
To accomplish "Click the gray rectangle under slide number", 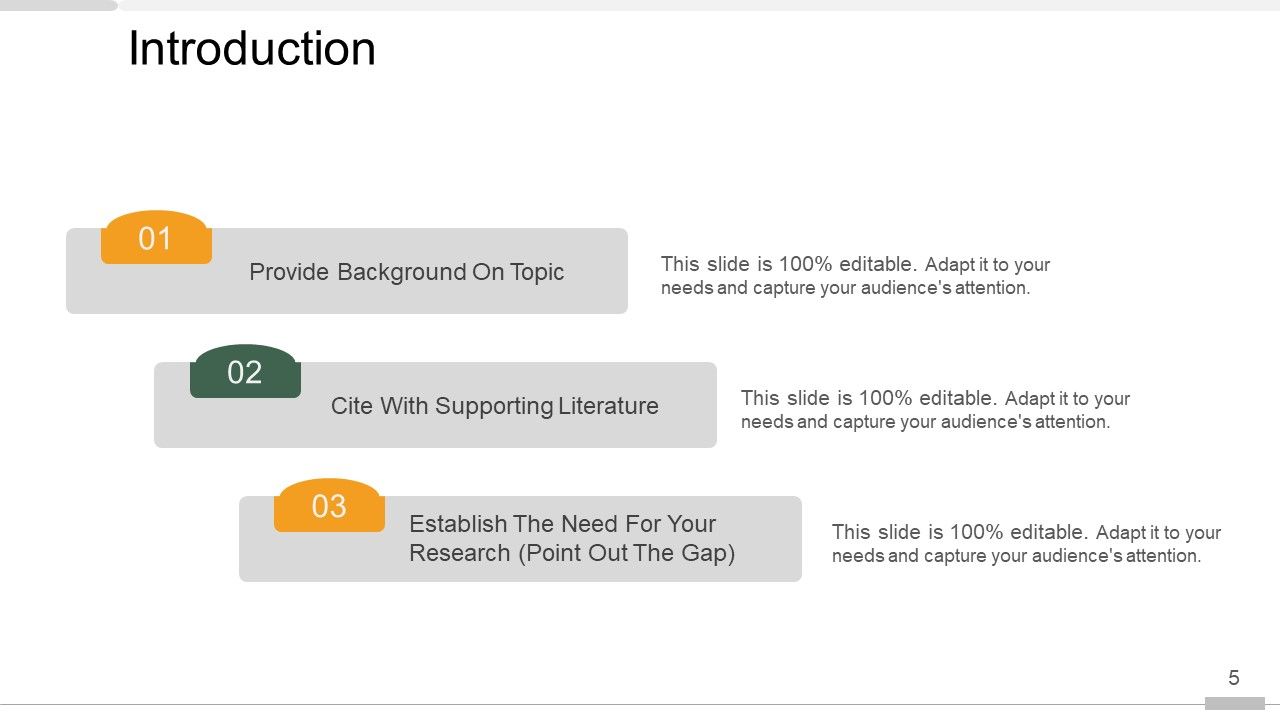I will point(1234,704).
